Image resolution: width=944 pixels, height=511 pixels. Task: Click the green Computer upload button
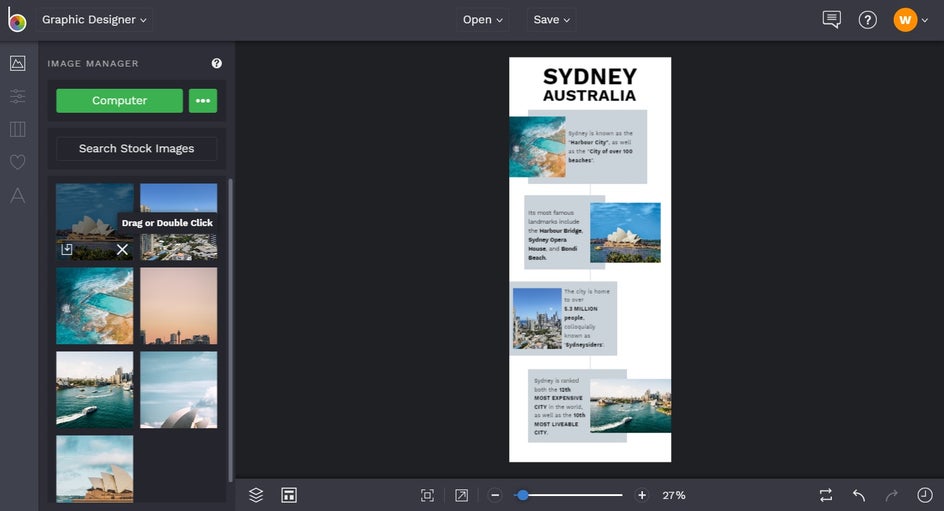[x=119, y=101]
